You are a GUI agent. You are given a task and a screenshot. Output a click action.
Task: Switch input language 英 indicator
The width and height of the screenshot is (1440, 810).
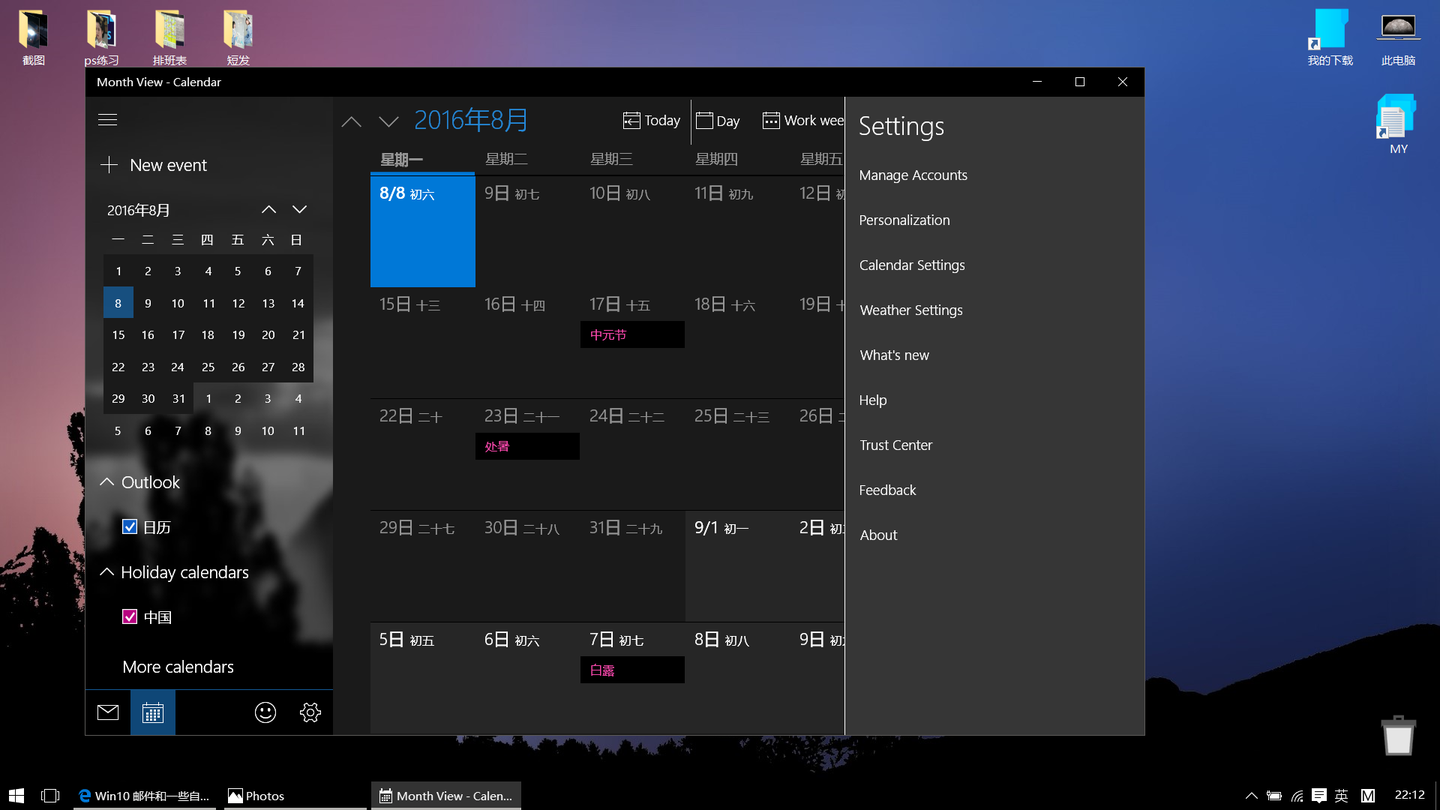click(x=1342, y=796)
